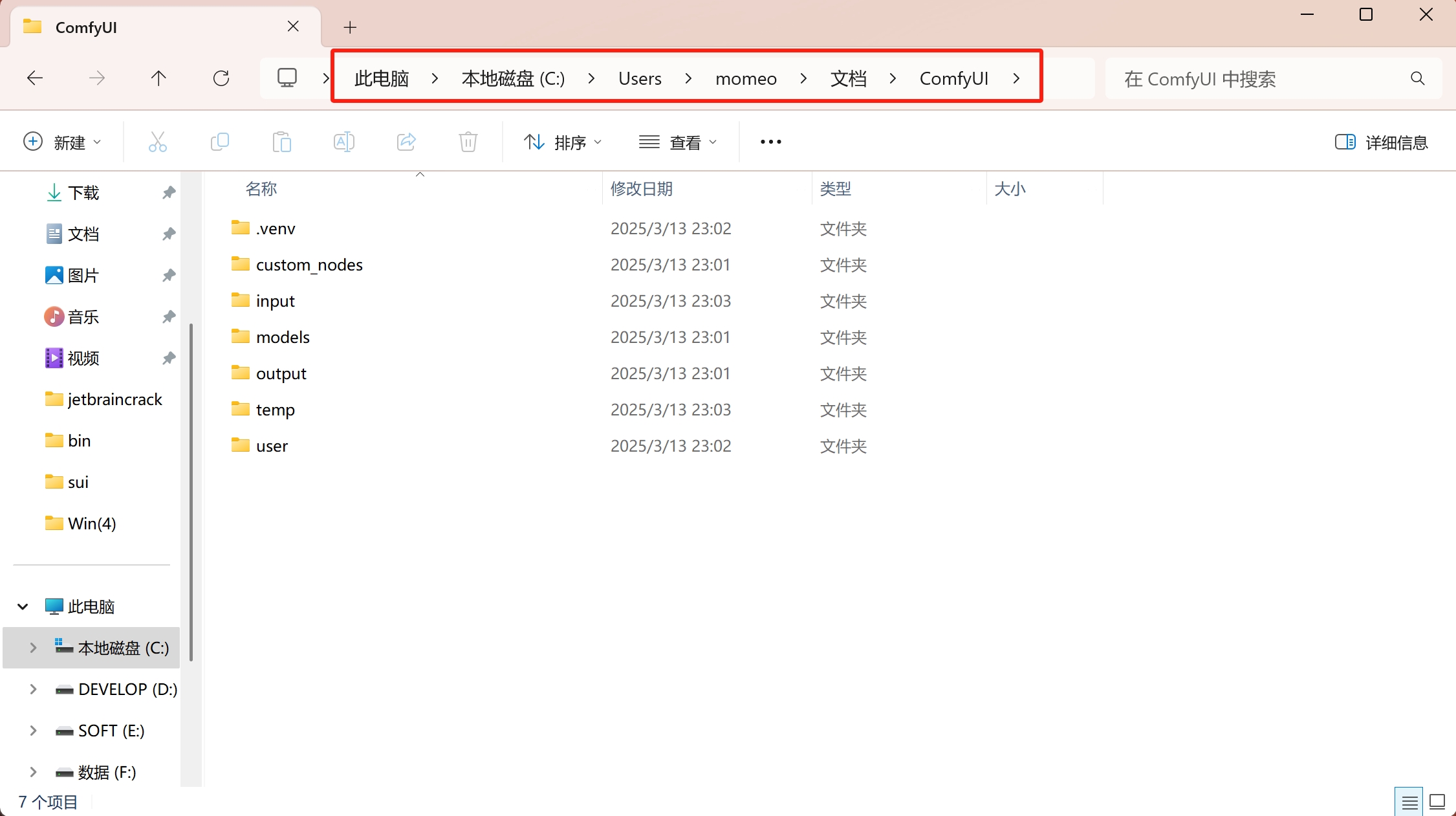This screenshot has width=1456, height=816.
Task: Unpin 音乐 from quick access
Action: 169,316
